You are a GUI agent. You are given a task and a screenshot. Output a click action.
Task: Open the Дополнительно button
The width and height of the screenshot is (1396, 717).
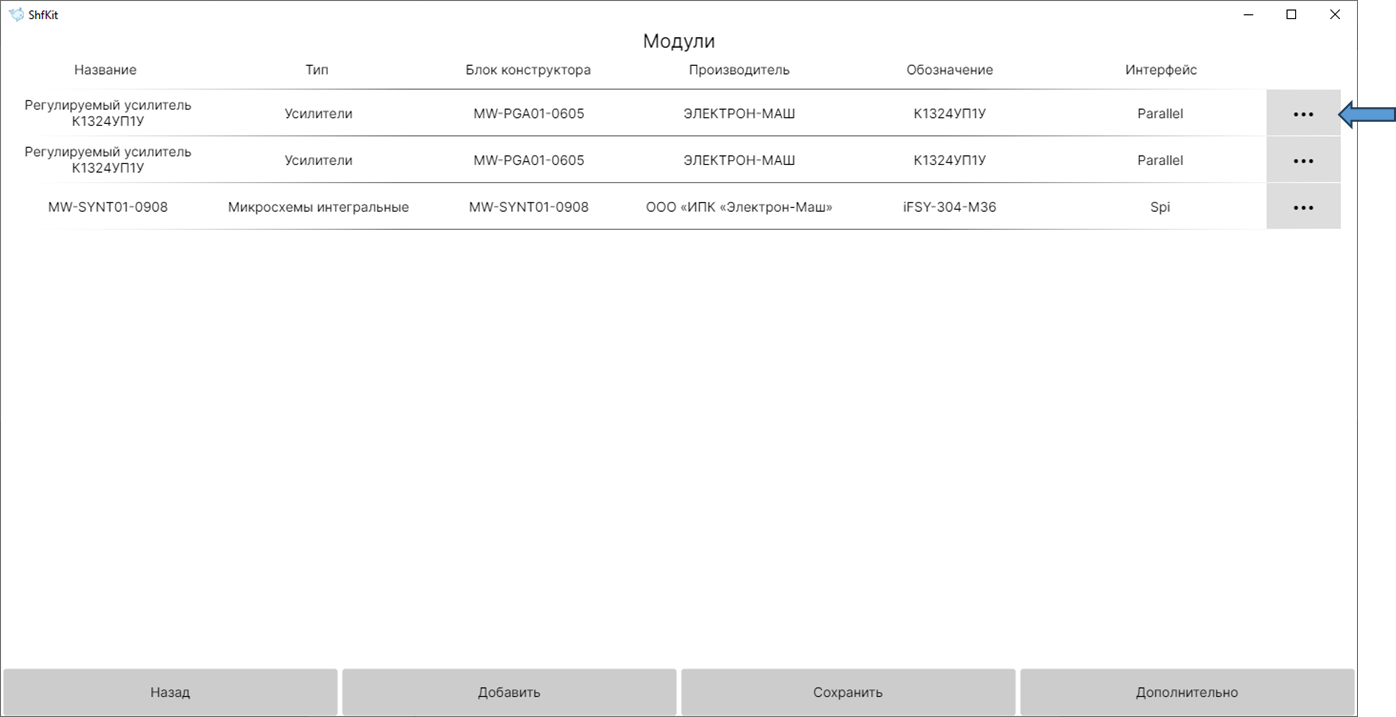pyautogui.click(x=1187, y=692)
